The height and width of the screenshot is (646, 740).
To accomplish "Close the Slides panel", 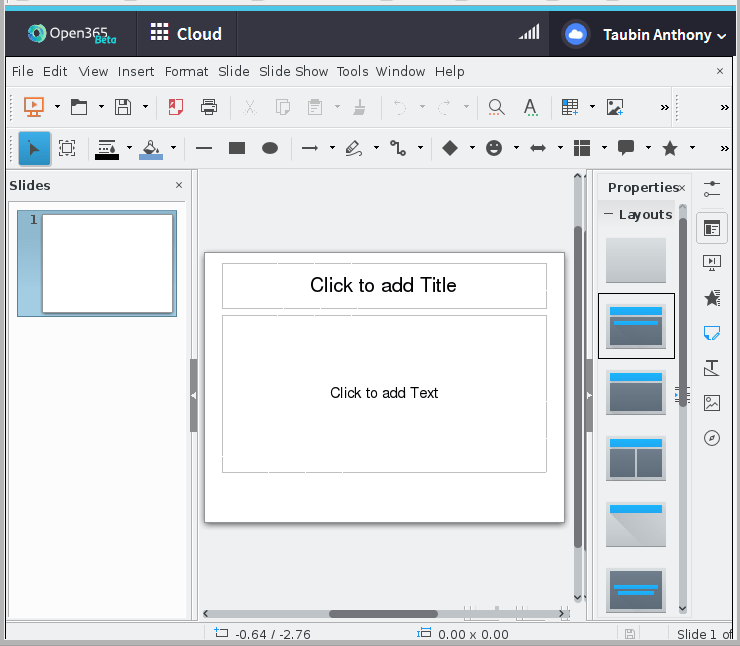I will 179,185.
